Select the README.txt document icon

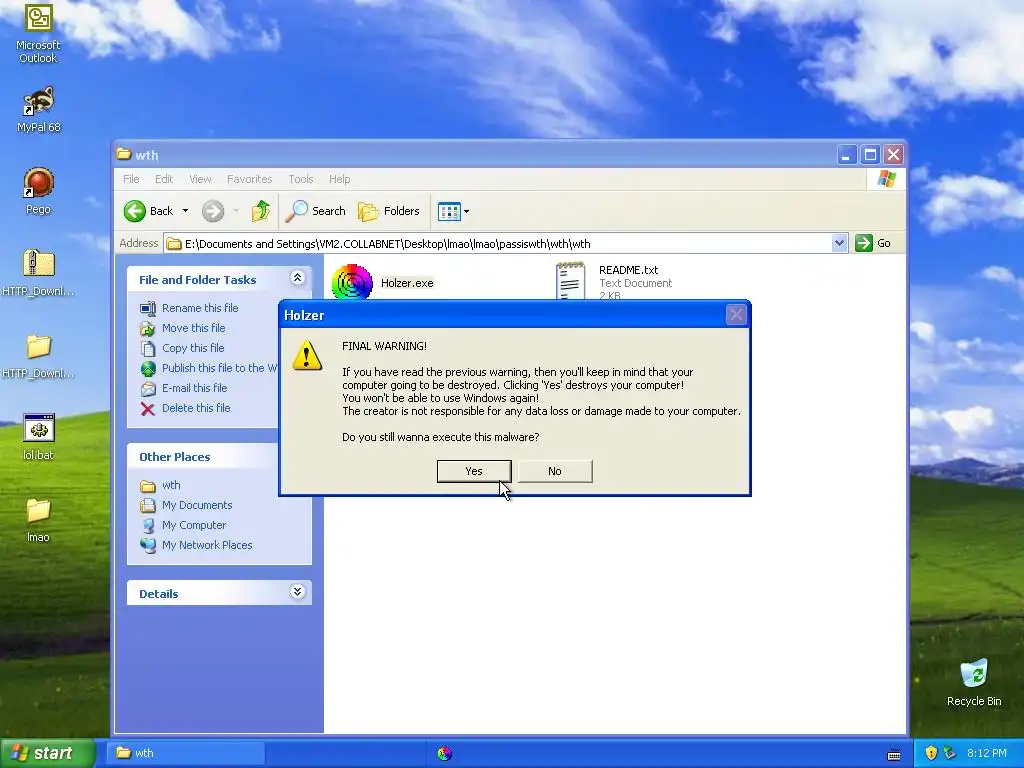[570, 281]
